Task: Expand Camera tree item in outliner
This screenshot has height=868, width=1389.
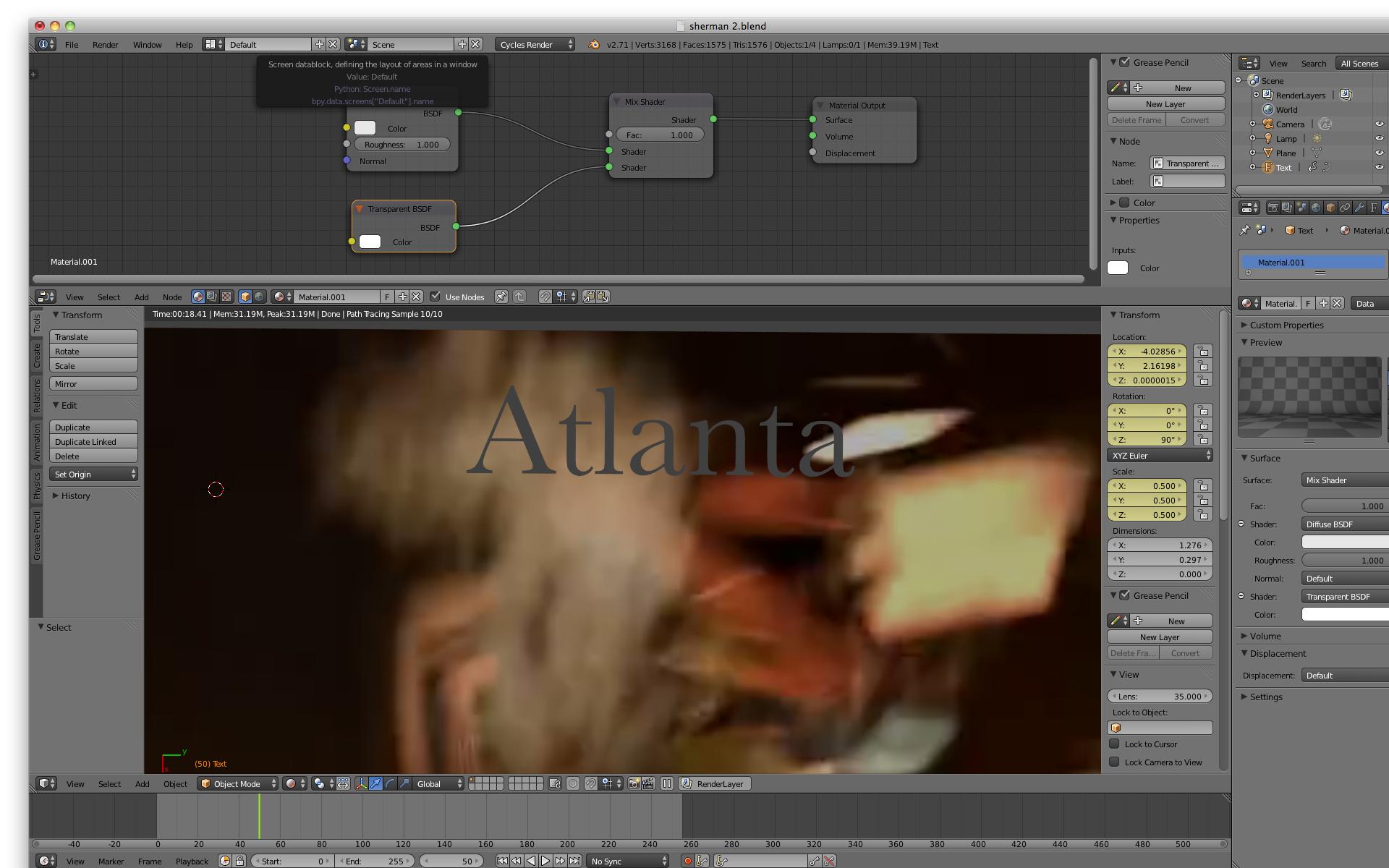Action: coord(1253,124)
